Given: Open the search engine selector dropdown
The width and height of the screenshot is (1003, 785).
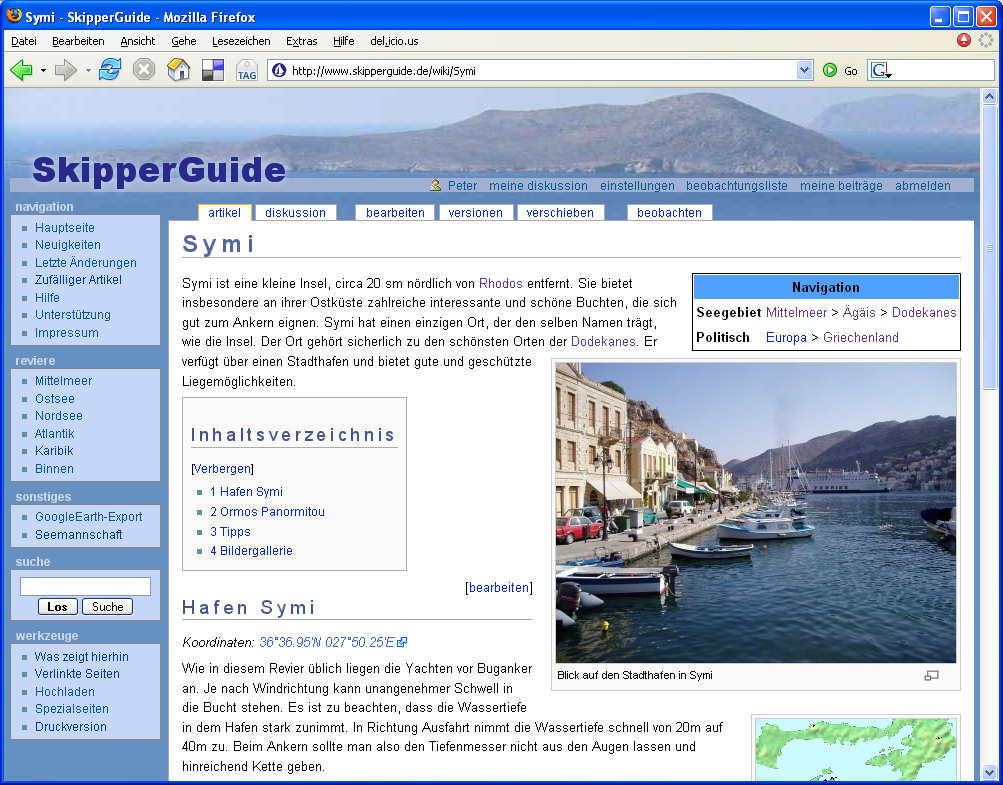Looking at the screenshot, I should (880, 70).
